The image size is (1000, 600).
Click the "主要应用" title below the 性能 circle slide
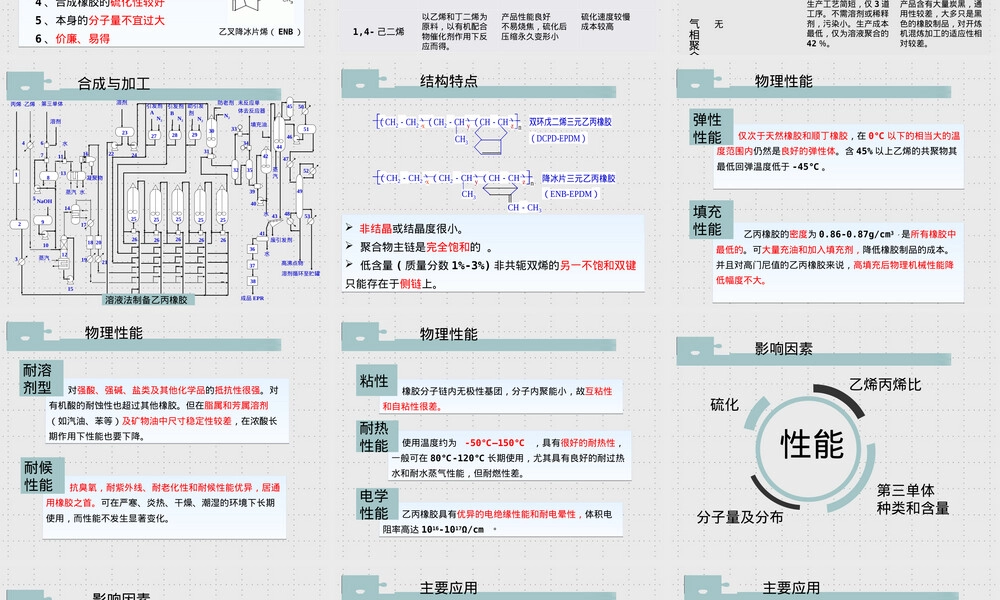tap(791, 588)
